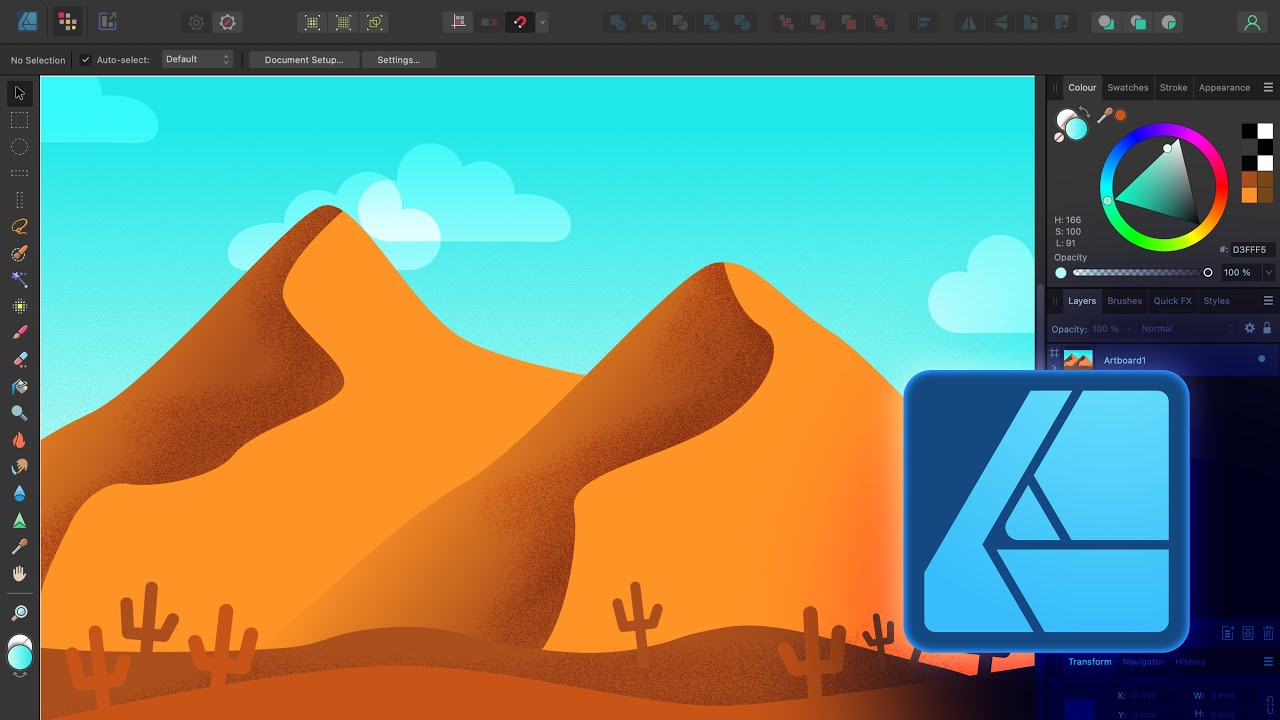Select the Pixel tool
The height and width of the screenshot is (720, 1280).
(19, 307)
